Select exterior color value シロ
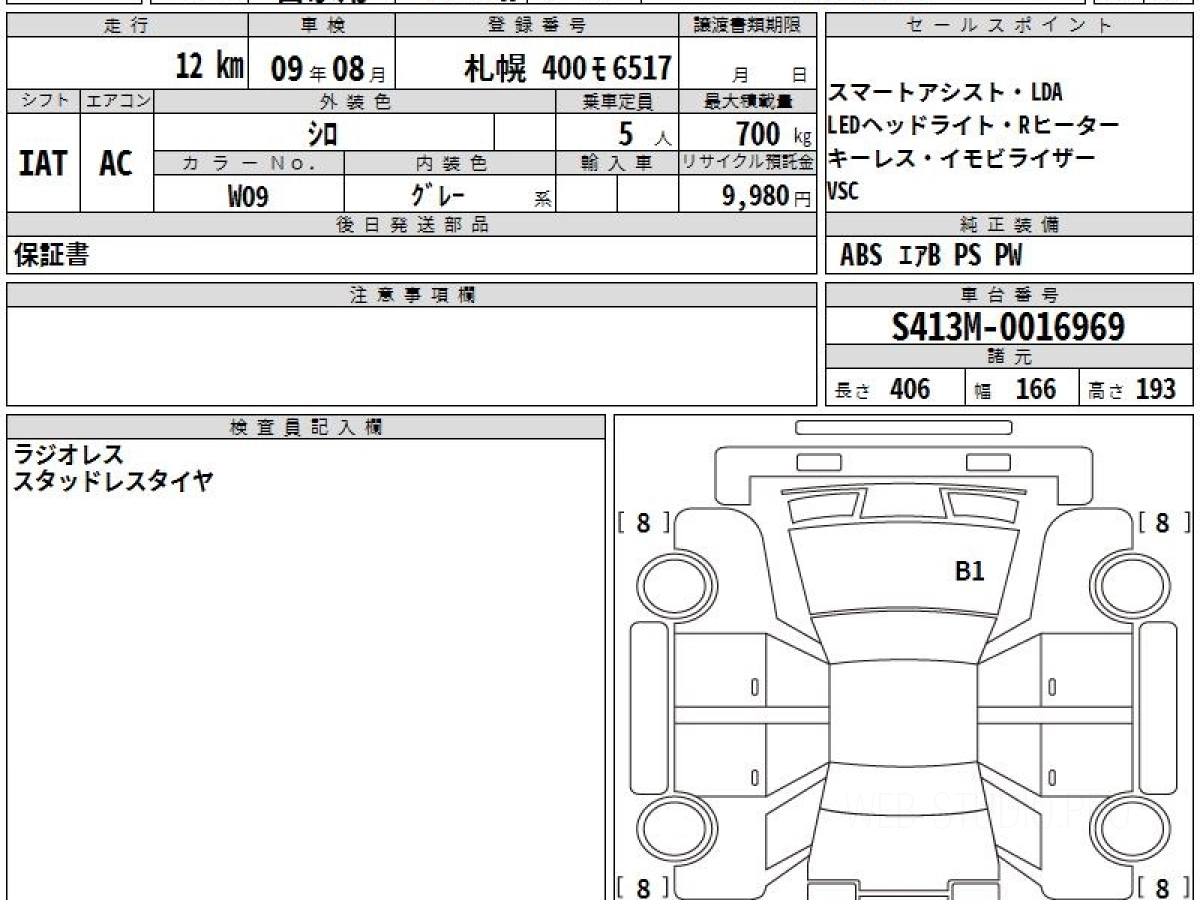Image resolution: width=1200 pixels, height=900 pixels. tap(322, 133)
